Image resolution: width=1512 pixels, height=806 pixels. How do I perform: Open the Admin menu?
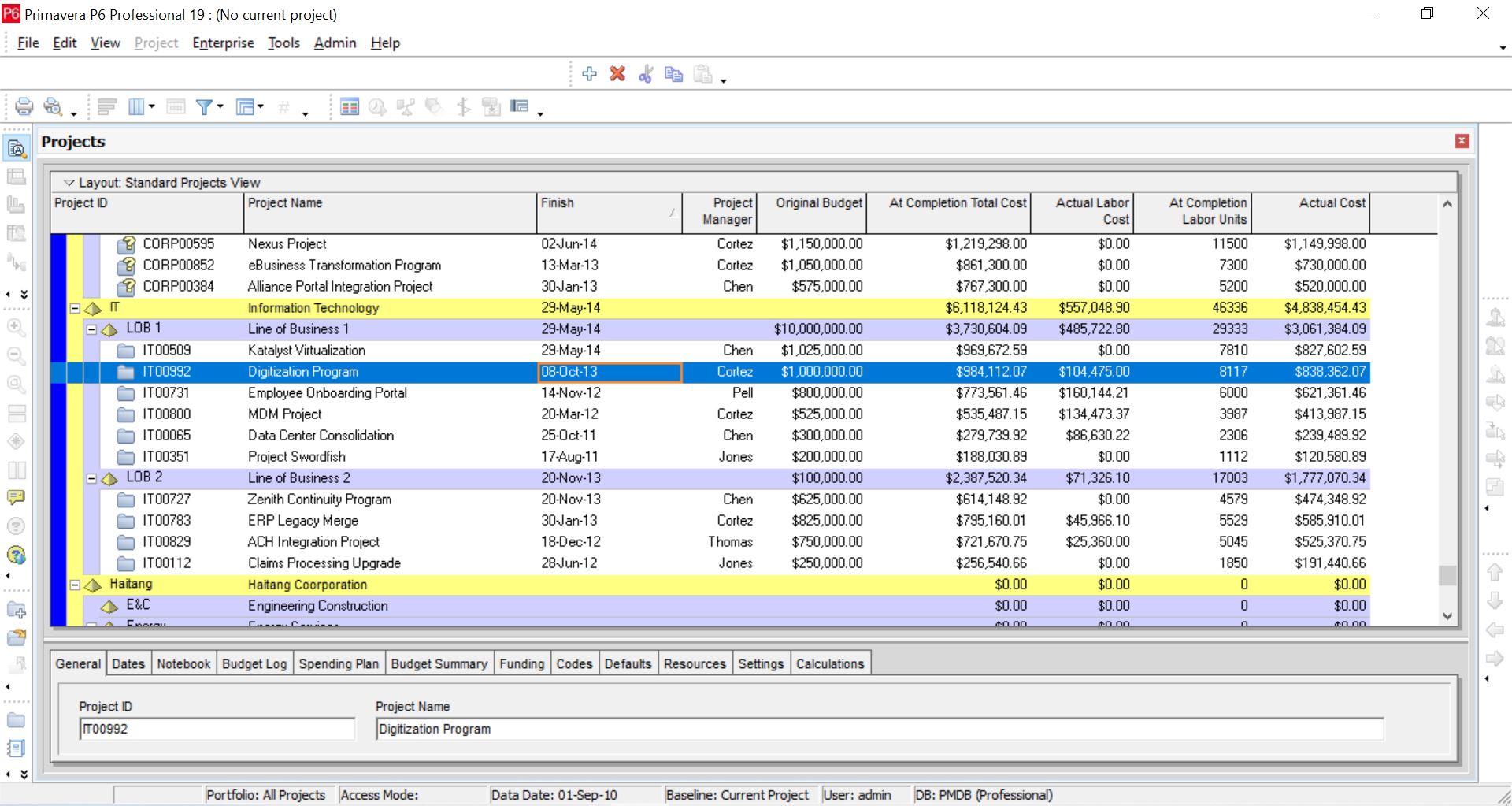(335, 43)
